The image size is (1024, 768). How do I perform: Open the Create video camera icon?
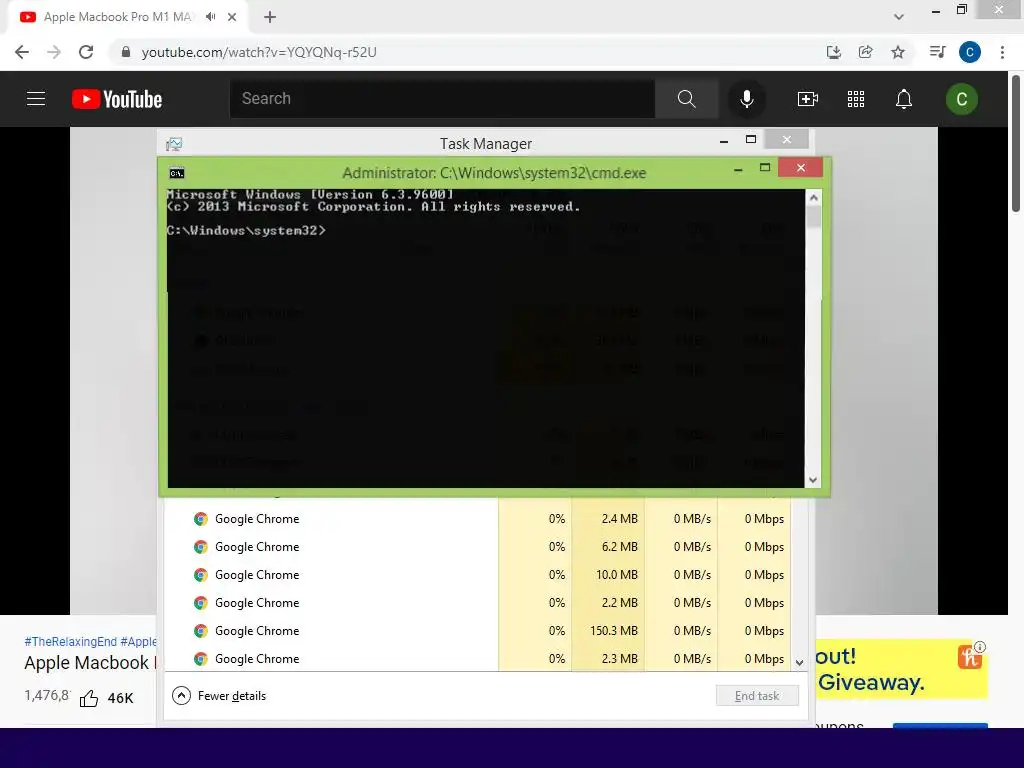(808, 99)
